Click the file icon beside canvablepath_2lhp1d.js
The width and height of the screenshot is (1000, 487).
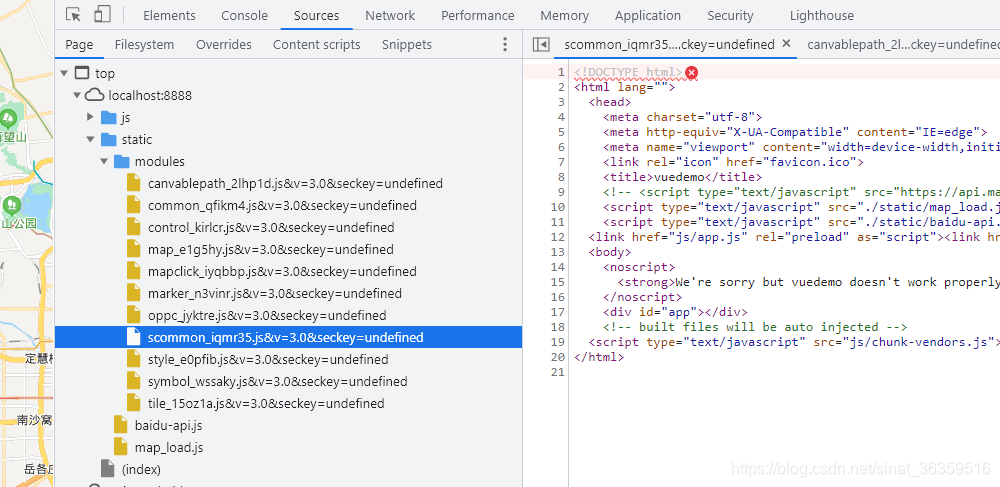[133, 183]
